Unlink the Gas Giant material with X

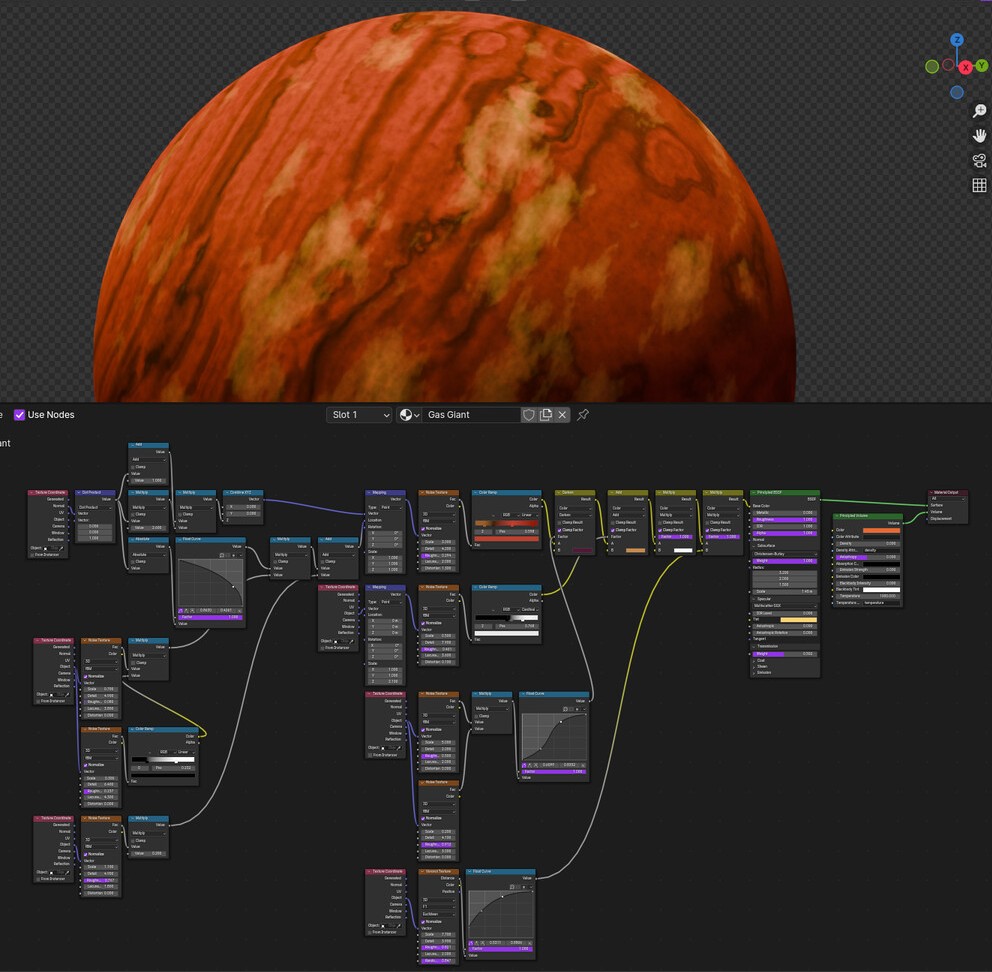tap(562, 415)
